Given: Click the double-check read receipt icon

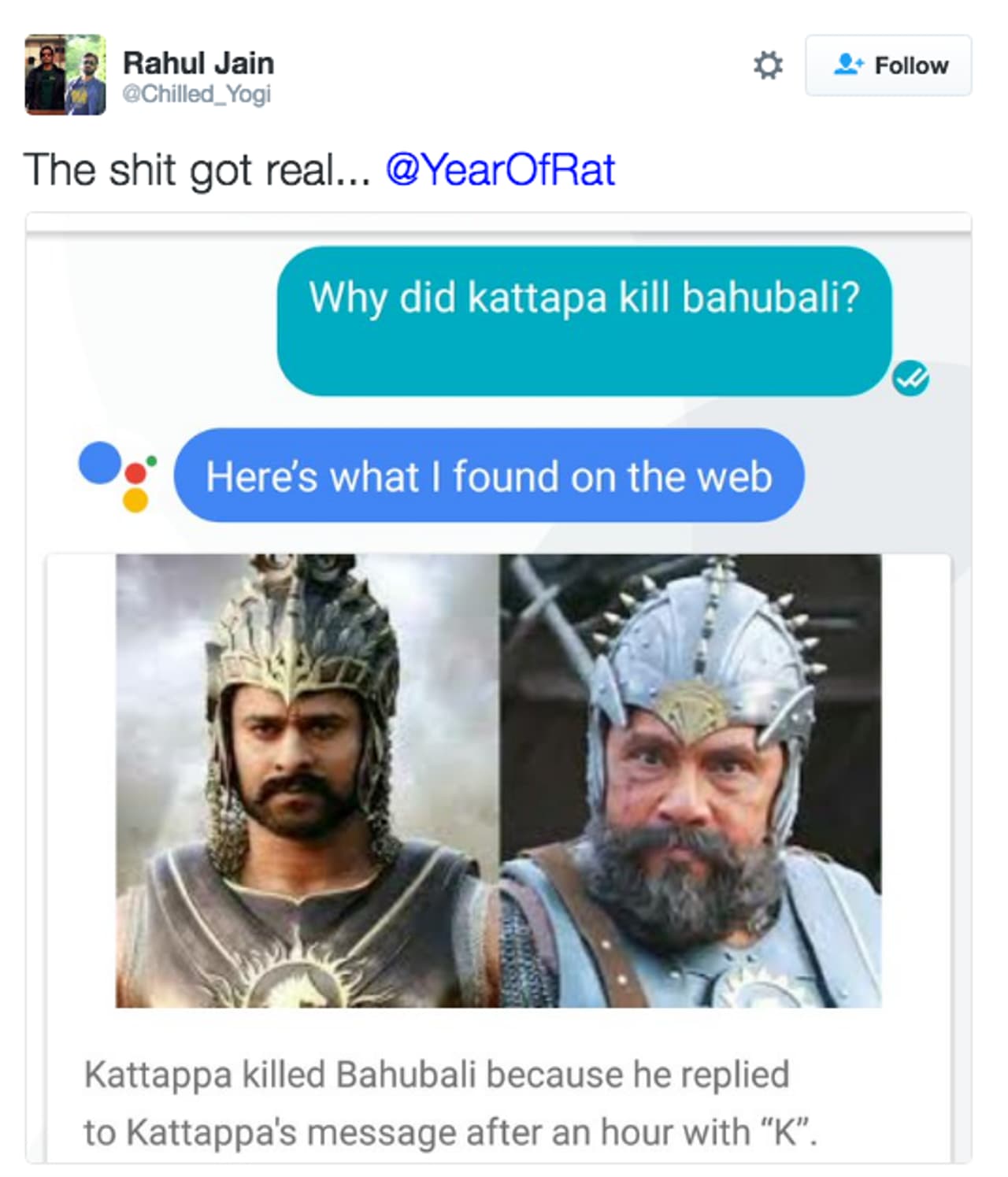Looking at the screenshot, I should pyautogui.click(x=910, y=379).
